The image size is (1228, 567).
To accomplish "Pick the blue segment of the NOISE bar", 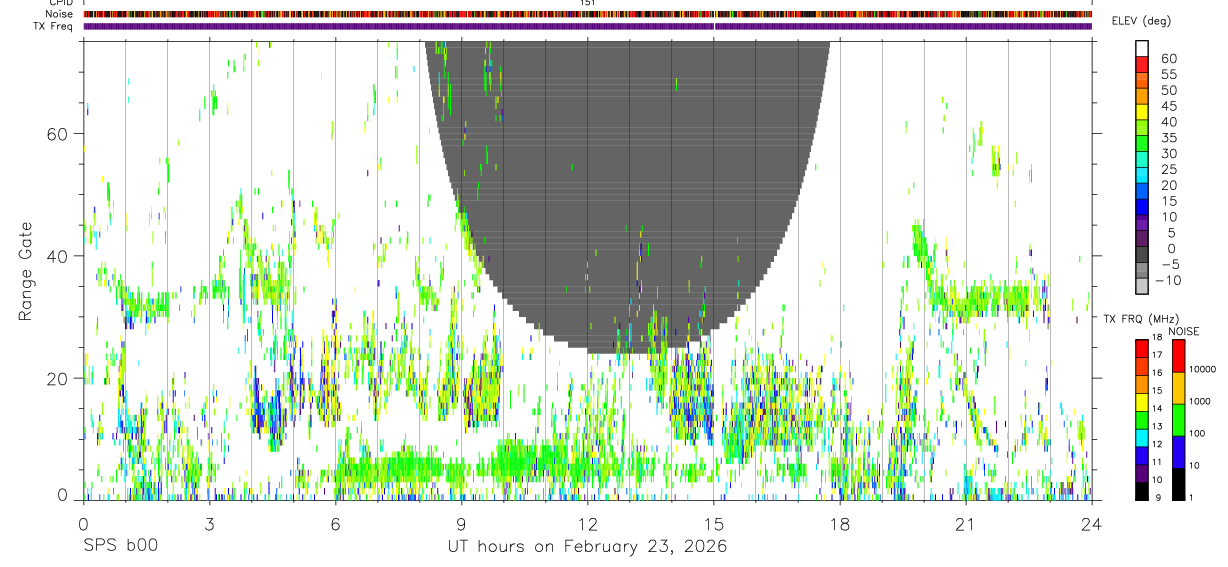I will click(1178, 452).
